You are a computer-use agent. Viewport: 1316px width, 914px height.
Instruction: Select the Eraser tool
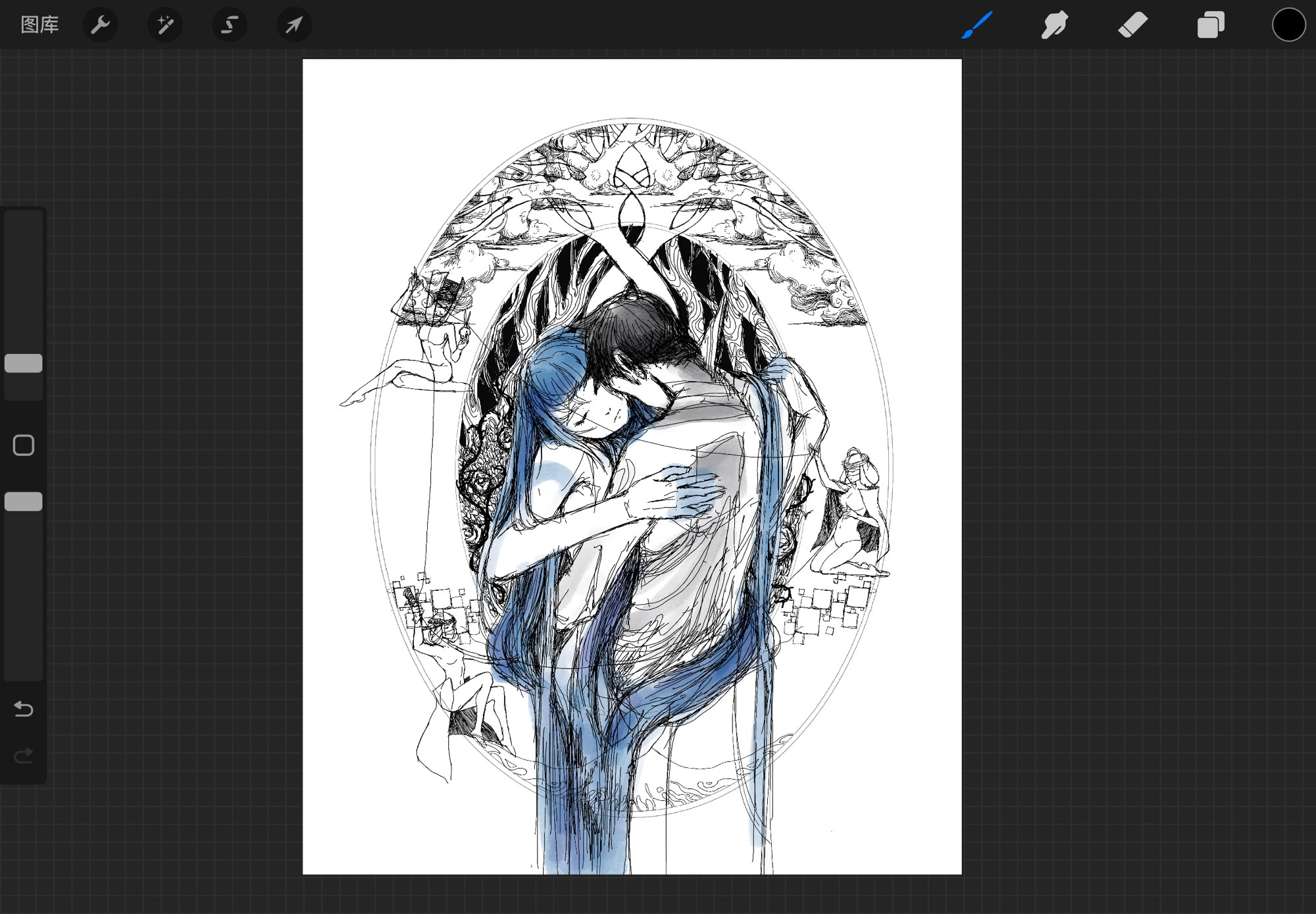1132,25
